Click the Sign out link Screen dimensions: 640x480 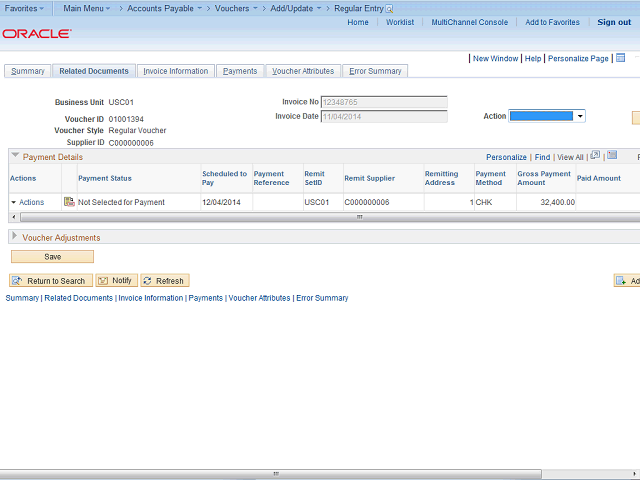click(x=614, y=22)
